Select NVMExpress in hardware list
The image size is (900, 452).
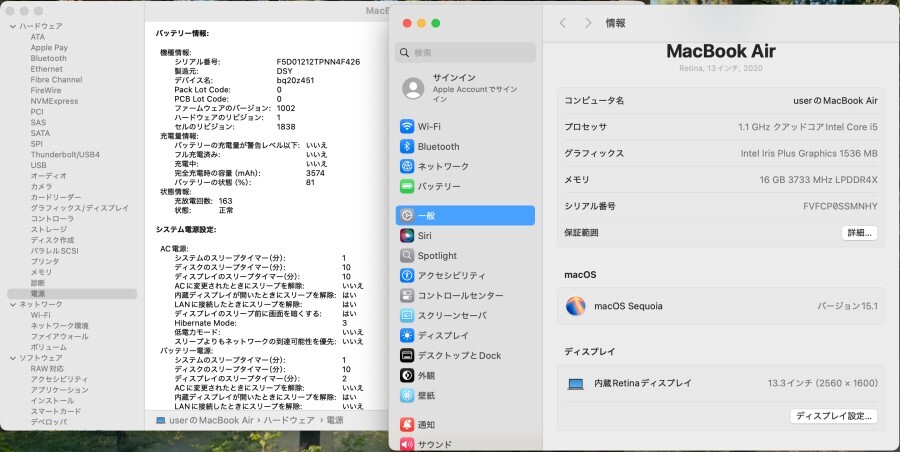click(x=54, y=101)
